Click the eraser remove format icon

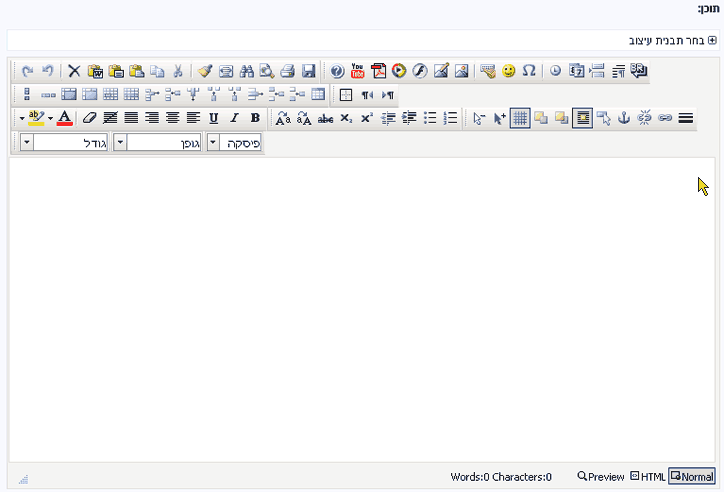[89, 118]
